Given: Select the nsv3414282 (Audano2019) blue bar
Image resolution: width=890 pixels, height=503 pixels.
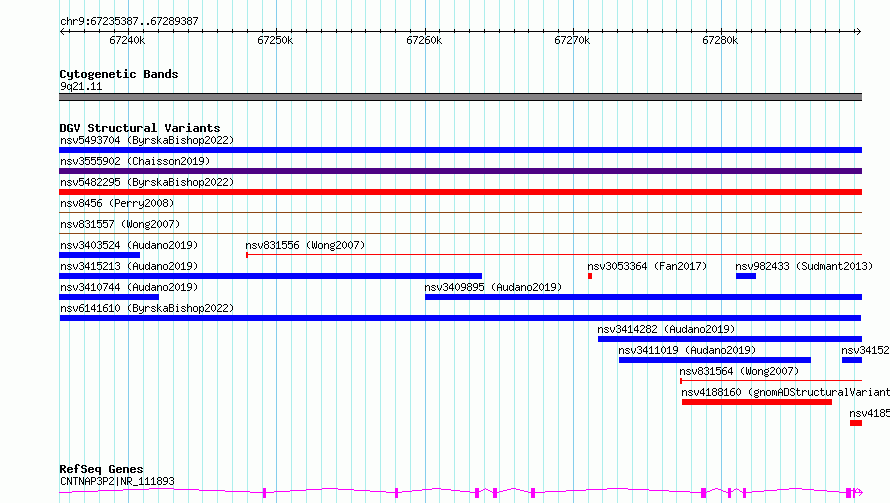Looking at the screenshot, I should click(x=730, y=339).
